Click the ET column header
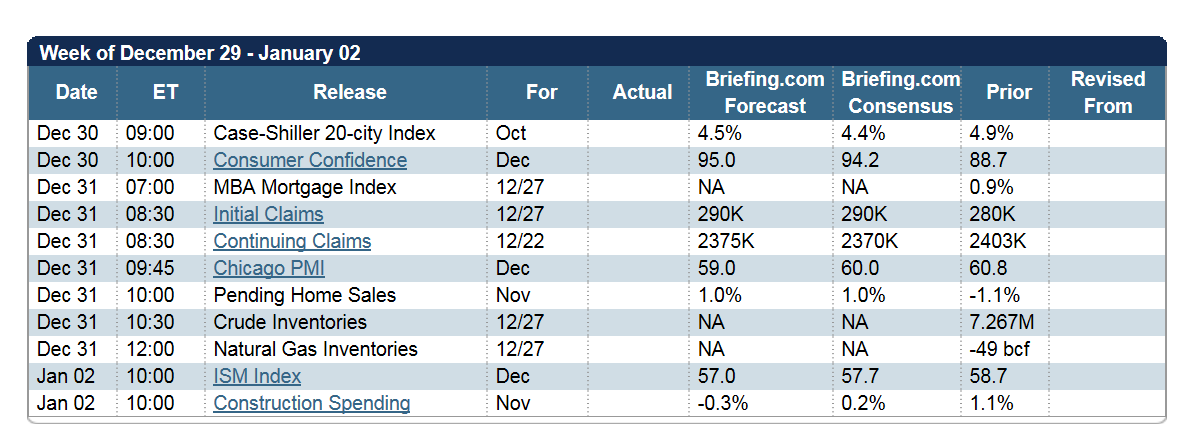Screen dimensions: 1192x445 click(x=165, y=92)
